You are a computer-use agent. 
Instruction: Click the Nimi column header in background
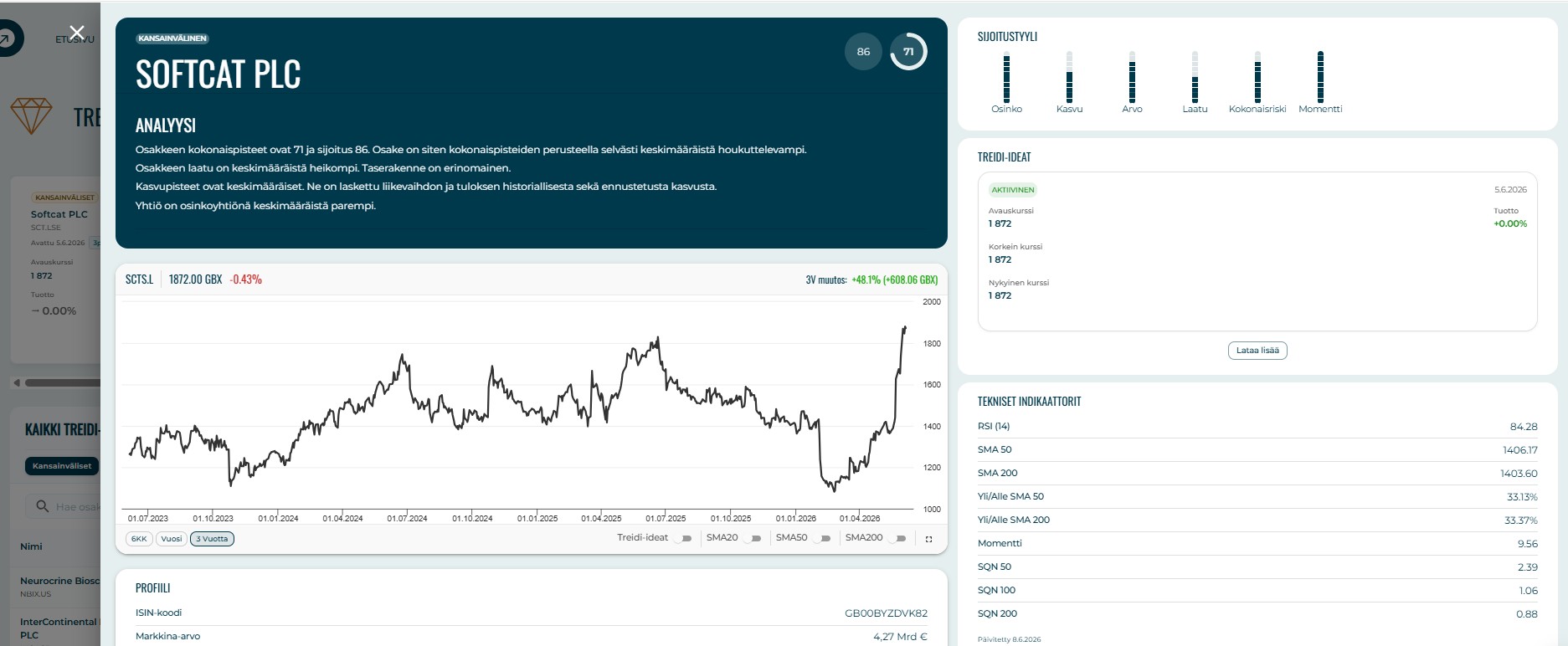31,546
